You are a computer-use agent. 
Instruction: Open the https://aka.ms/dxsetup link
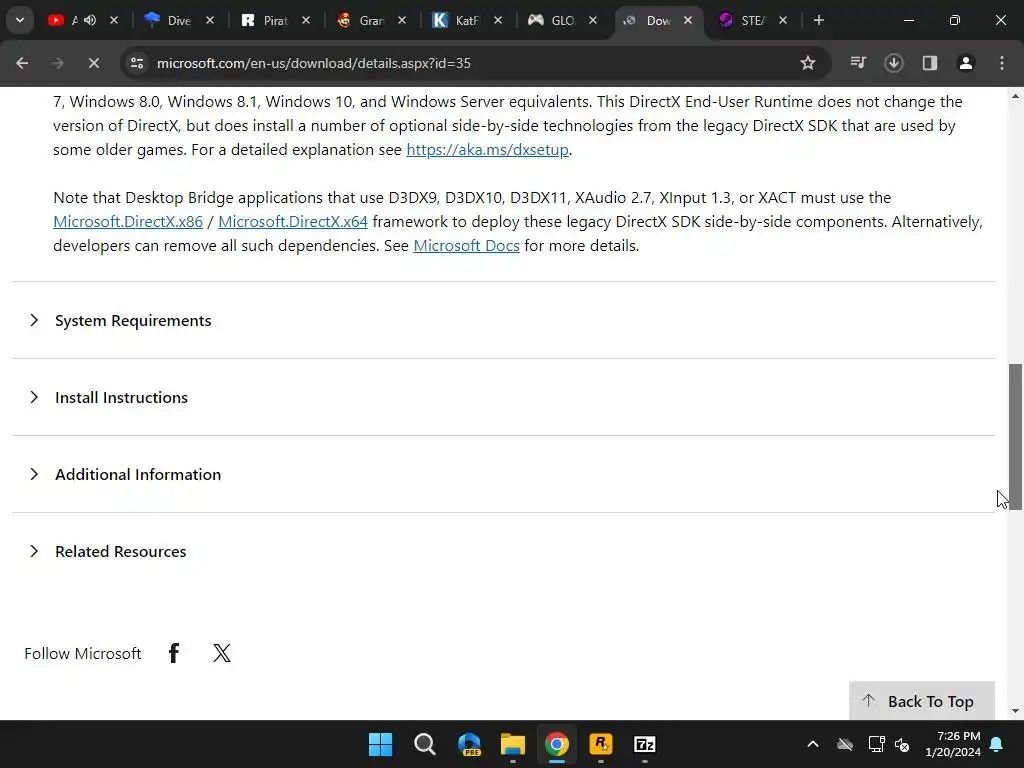(x=487, y=150)
